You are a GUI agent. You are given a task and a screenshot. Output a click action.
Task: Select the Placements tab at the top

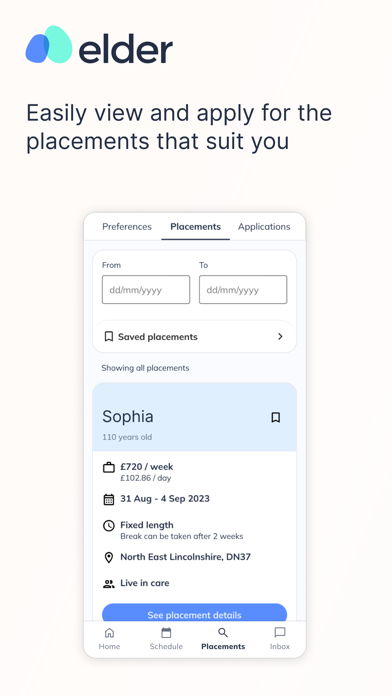tap(195, 226)
